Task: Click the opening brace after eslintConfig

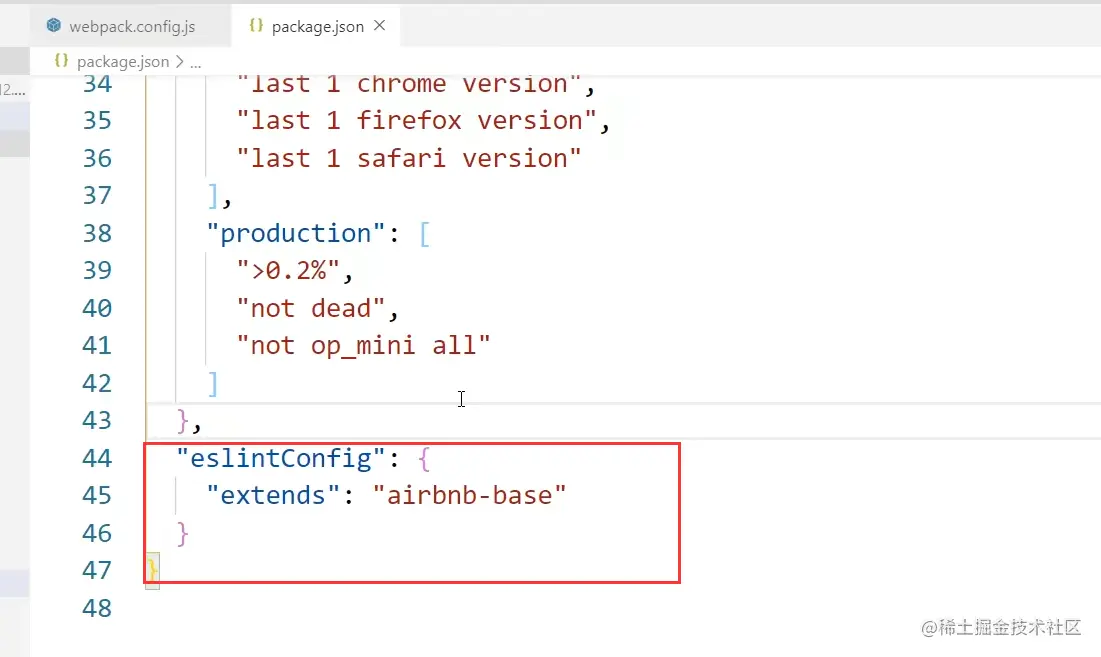Action: (x=424, y=458)
